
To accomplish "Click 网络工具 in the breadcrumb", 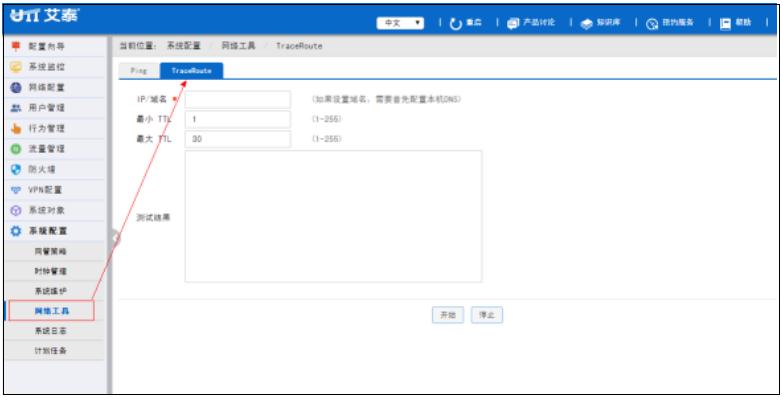I will tap(238, 46).
